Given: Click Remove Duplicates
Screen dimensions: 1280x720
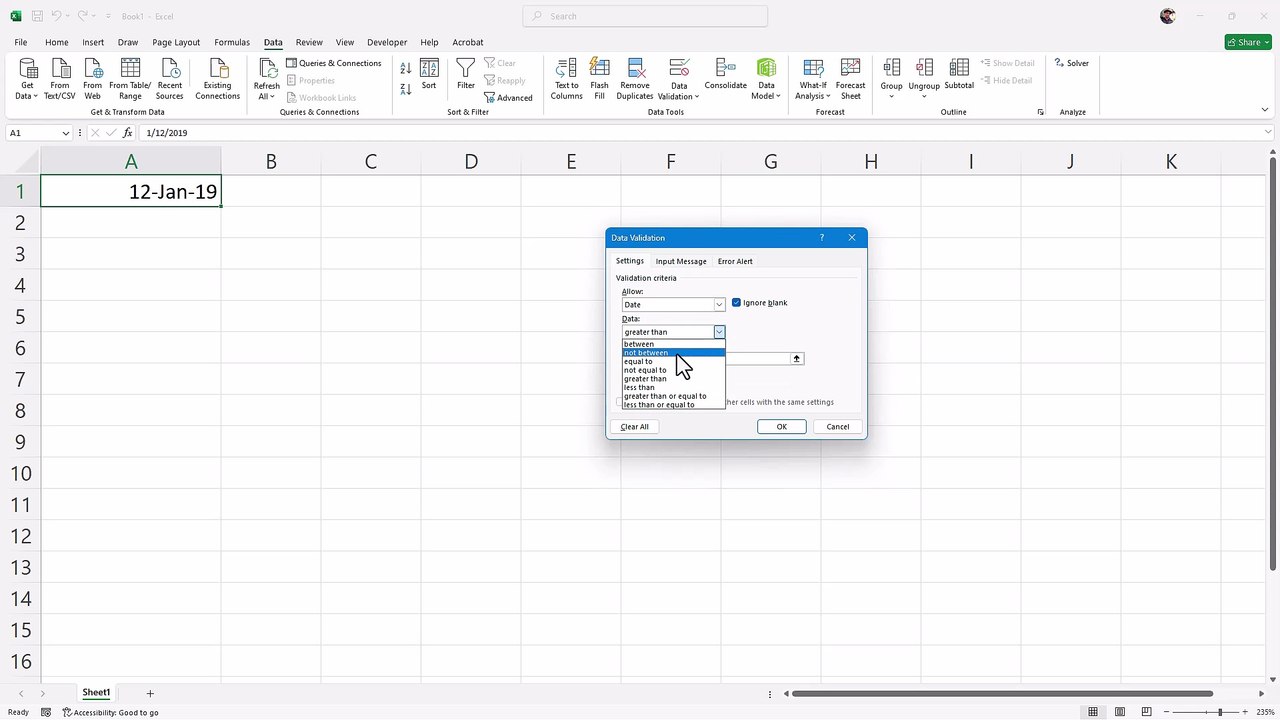Looking at the screenshot, I should 635,79.
